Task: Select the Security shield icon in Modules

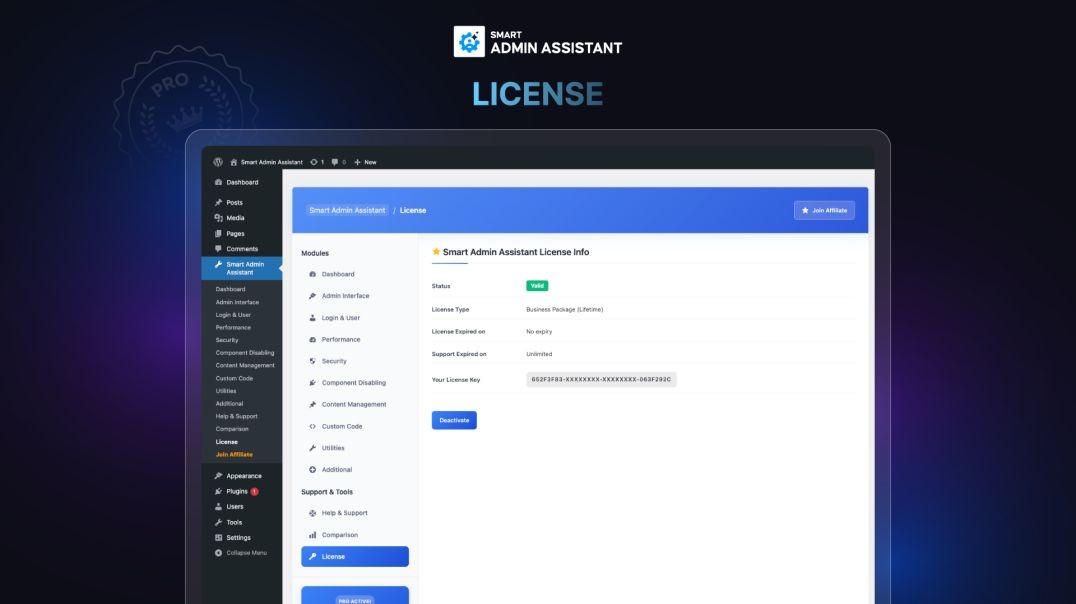Action: coord(313,360)
